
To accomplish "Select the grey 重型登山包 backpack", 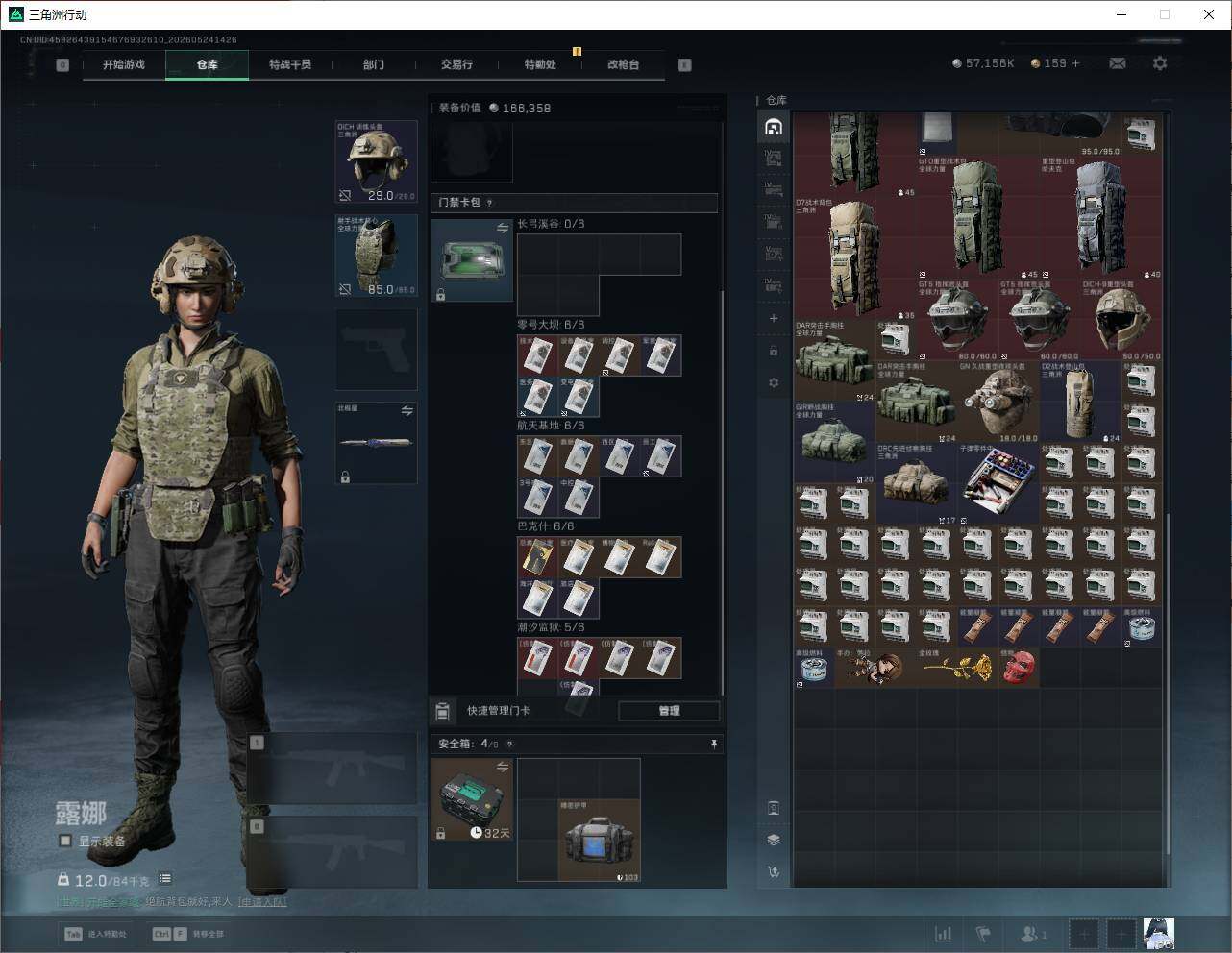I will click(1101, 217).
